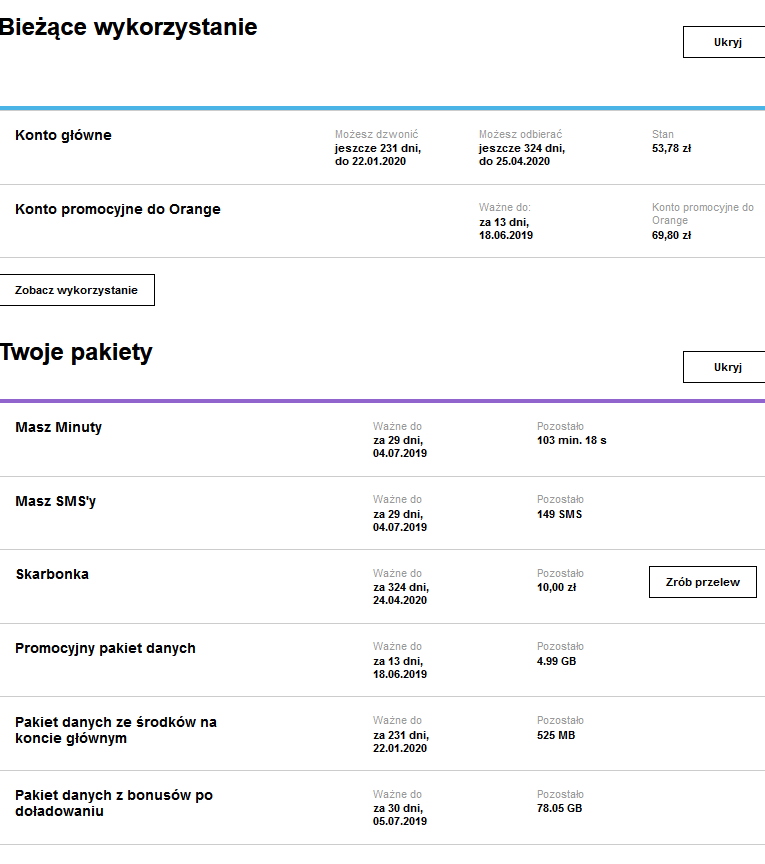Select the remaining 149 SMS value

click(x=559, y=514)
